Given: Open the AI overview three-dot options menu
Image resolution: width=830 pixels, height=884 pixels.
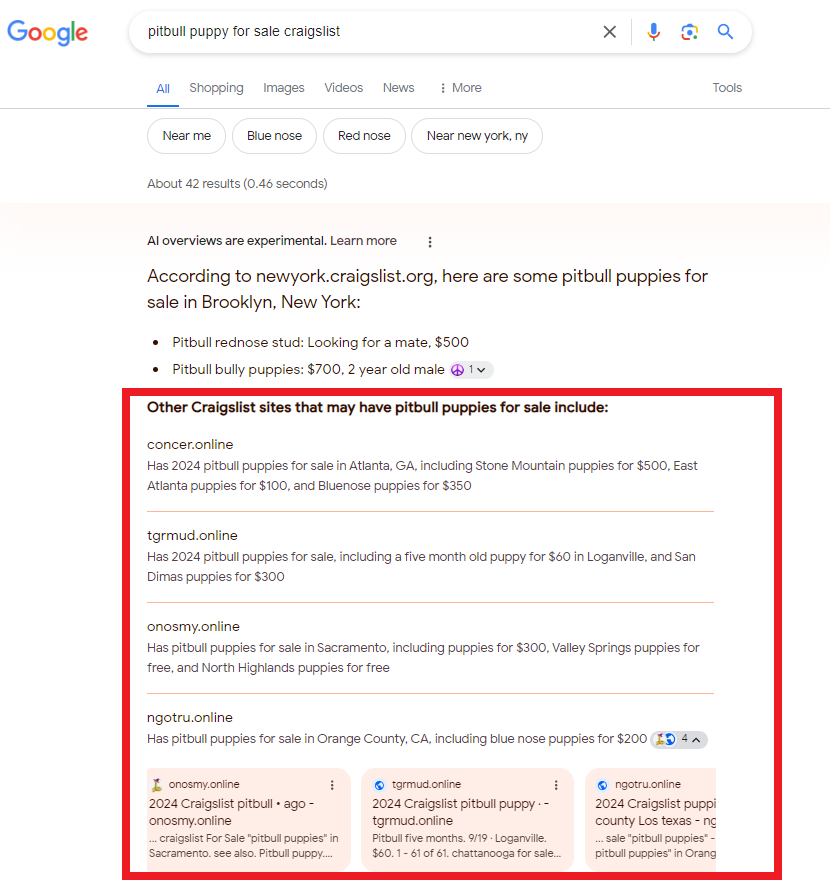Looking at the screenshot, I should pos(430,242).
